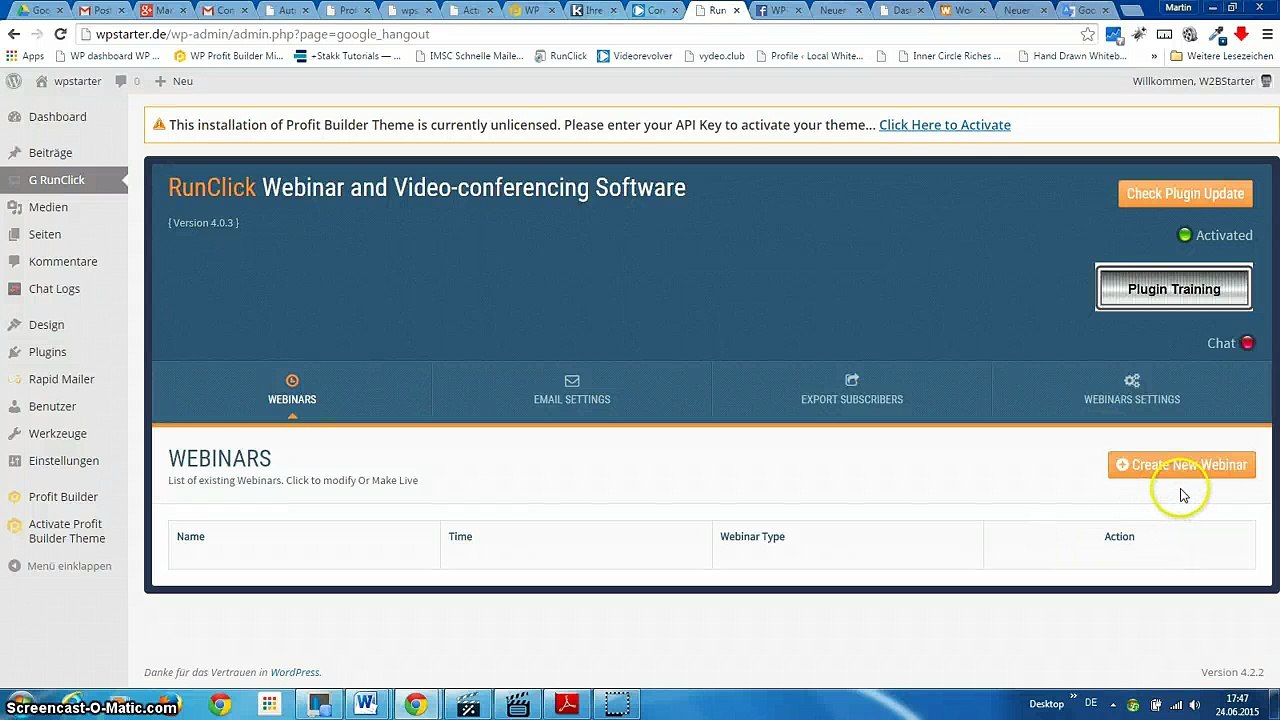The image size is (1280, 720).
Task: Click the Profit Builder icon
Action: (14, 497)
